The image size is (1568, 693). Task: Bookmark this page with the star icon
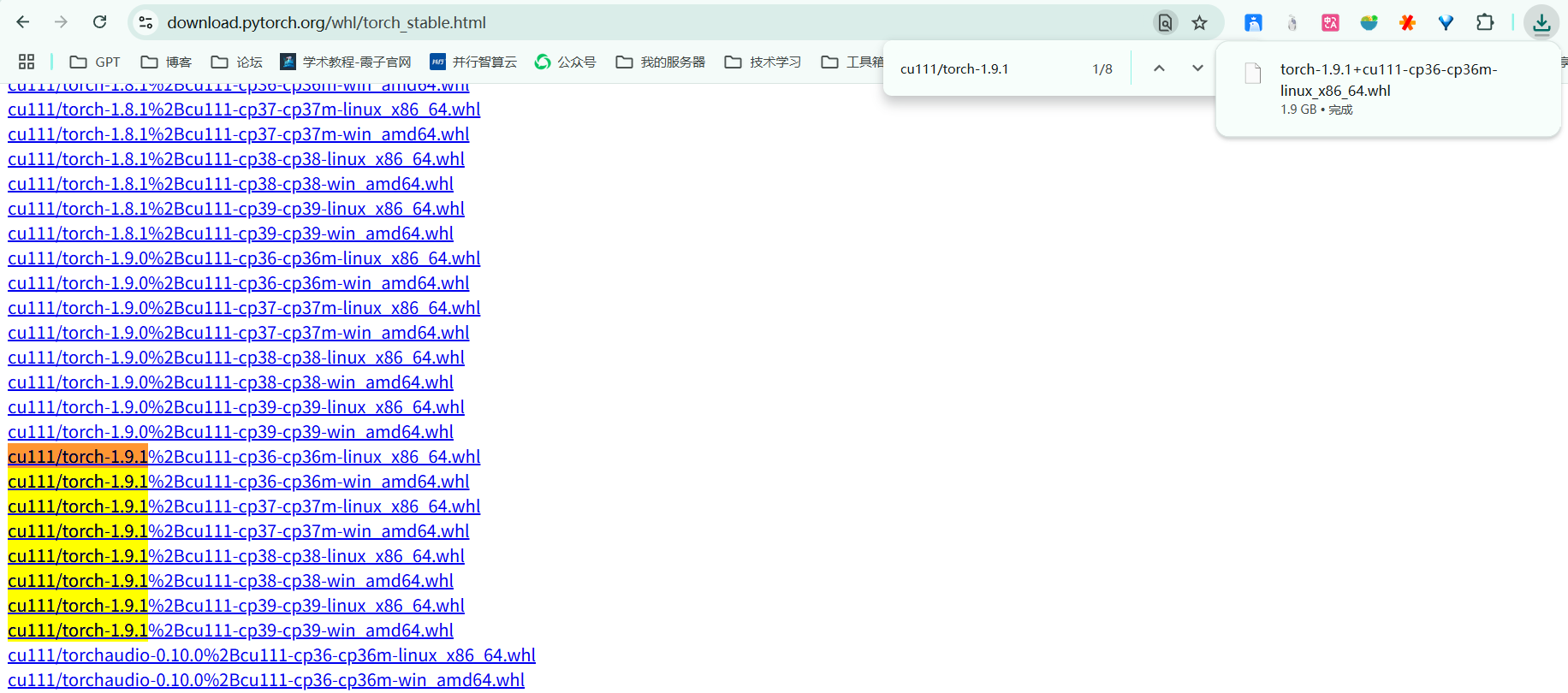[x=1199, y=23]
